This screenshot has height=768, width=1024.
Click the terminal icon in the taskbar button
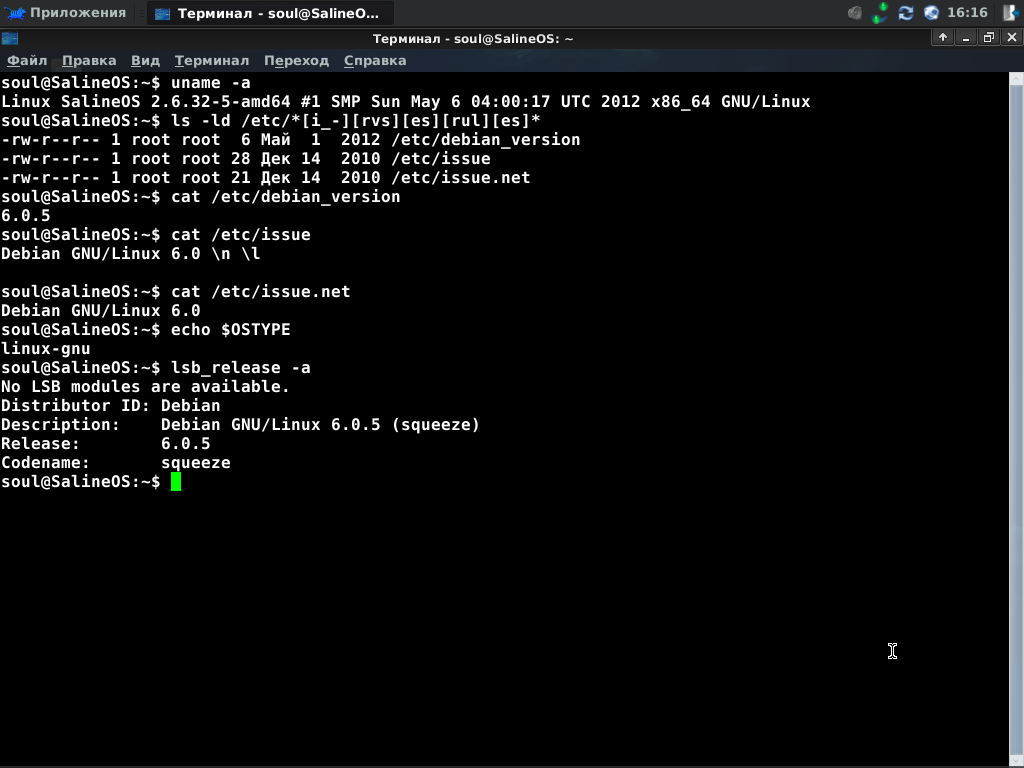(x=163, y=14)
